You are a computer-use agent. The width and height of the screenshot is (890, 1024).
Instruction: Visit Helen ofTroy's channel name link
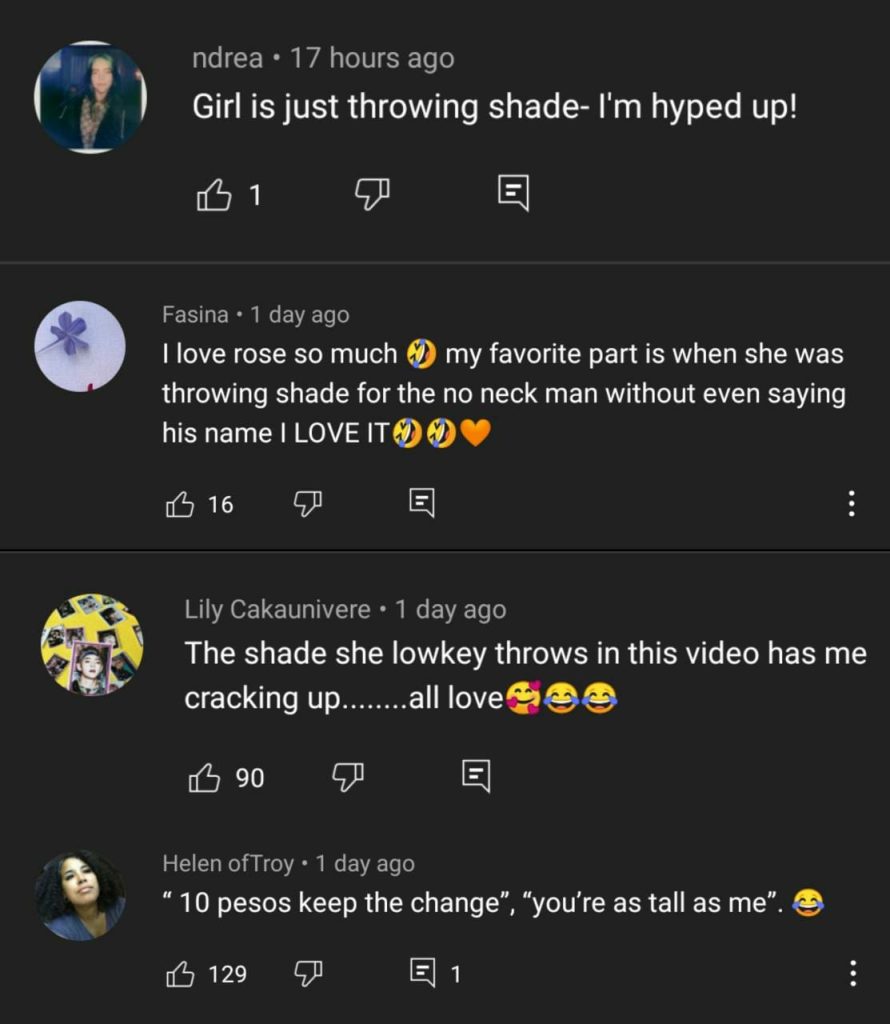pos(228,863)
